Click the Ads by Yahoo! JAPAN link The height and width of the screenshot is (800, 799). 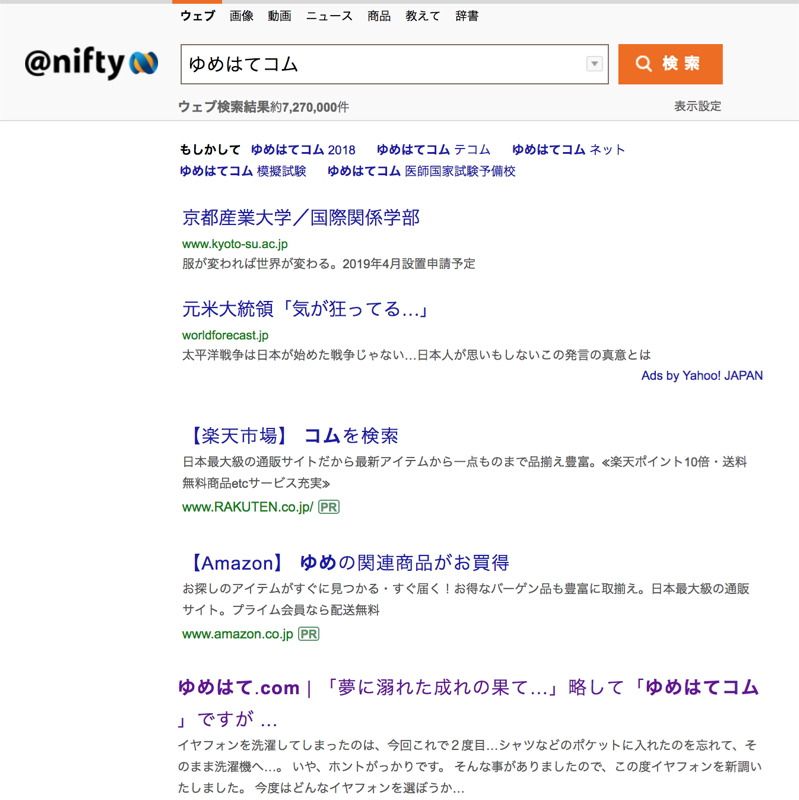tap(702, 376)
